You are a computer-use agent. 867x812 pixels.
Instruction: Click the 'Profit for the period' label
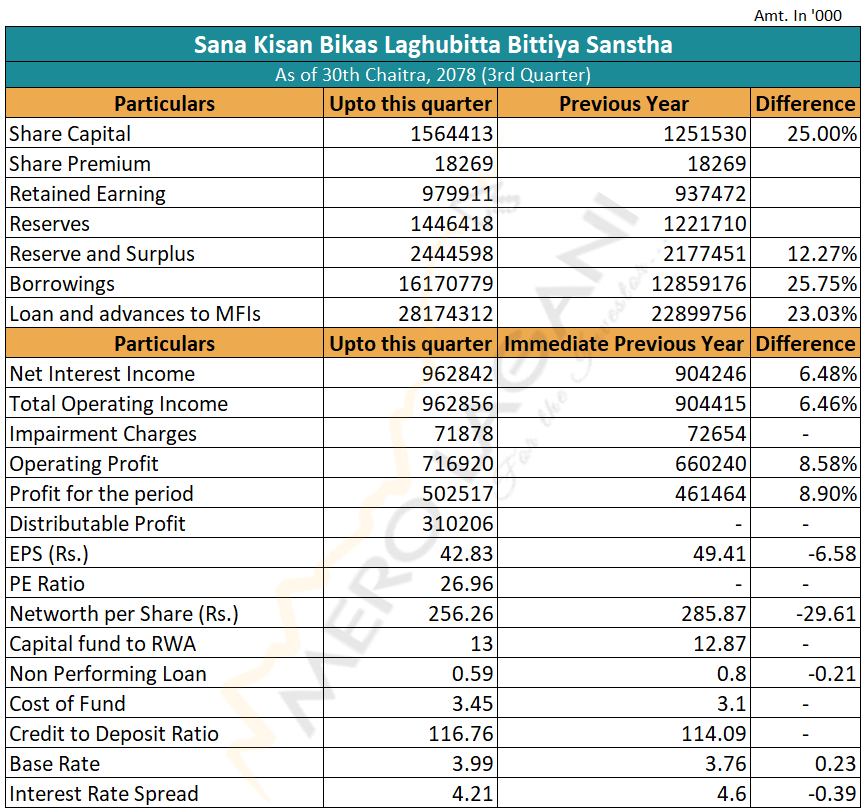101,494
